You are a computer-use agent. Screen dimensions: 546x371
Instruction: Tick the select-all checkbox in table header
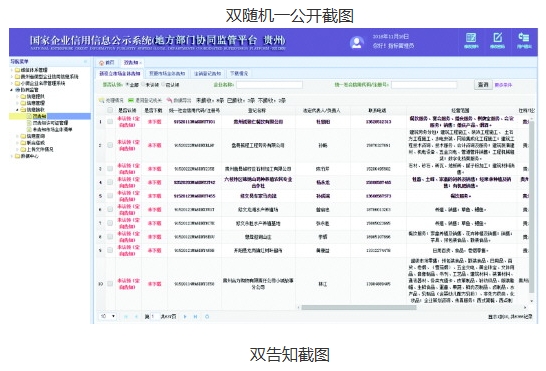(x=110, y=110)
